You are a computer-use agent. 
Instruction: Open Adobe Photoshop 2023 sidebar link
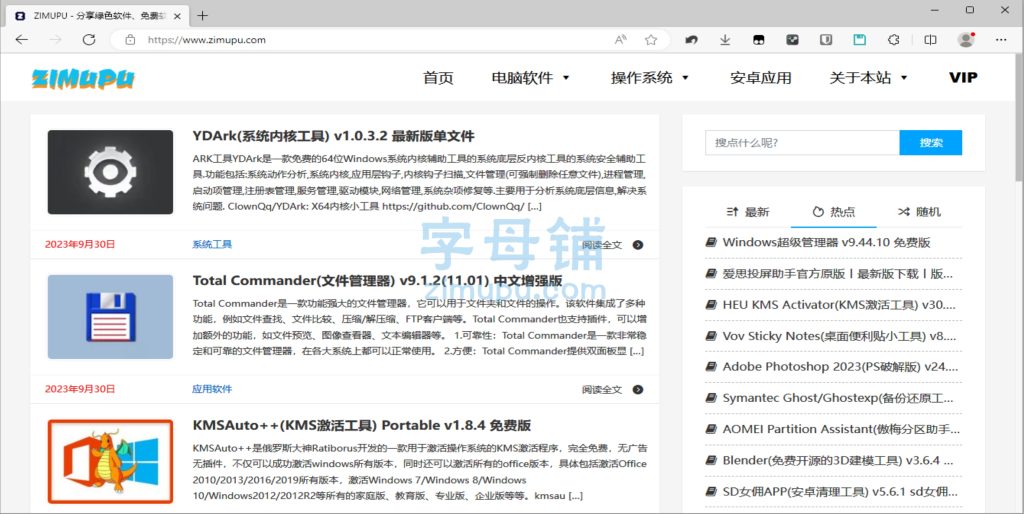pos(840,367)
